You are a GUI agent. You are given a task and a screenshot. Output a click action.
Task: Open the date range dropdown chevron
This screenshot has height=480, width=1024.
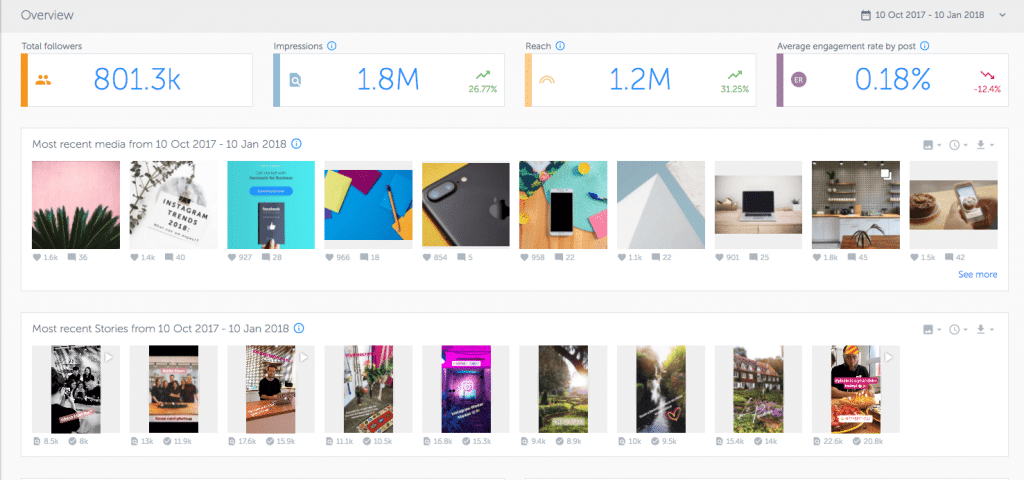click(x=1002, y=15)
